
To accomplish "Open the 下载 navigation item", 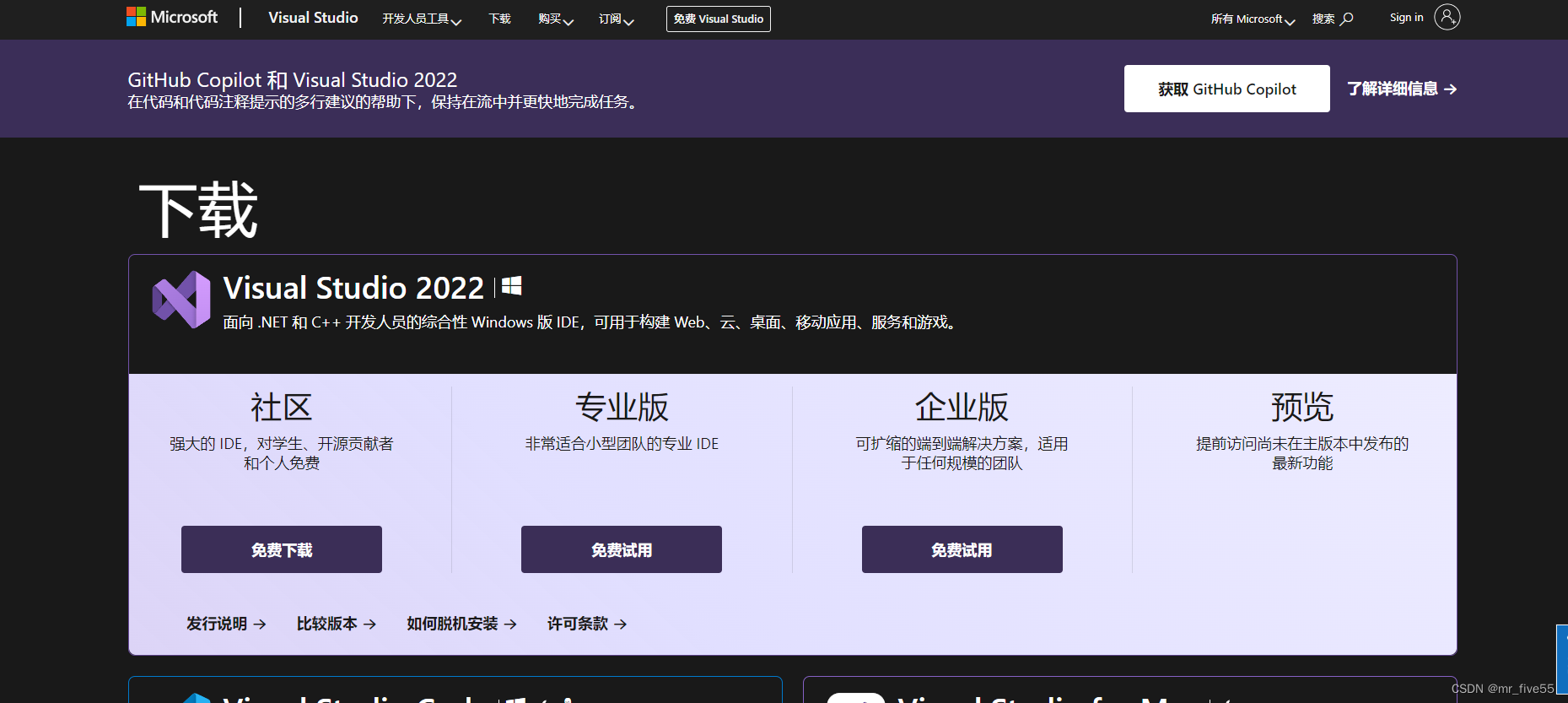I will click(x=500, y=19).
